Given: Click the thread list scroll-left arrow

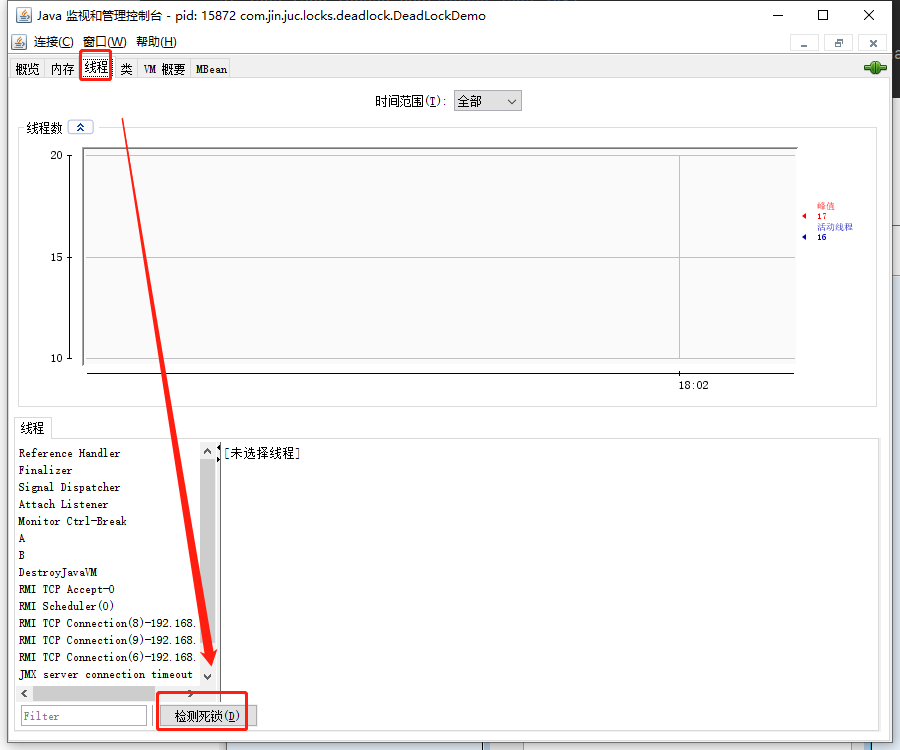Looking at the screenshot, I should [24, 693].
